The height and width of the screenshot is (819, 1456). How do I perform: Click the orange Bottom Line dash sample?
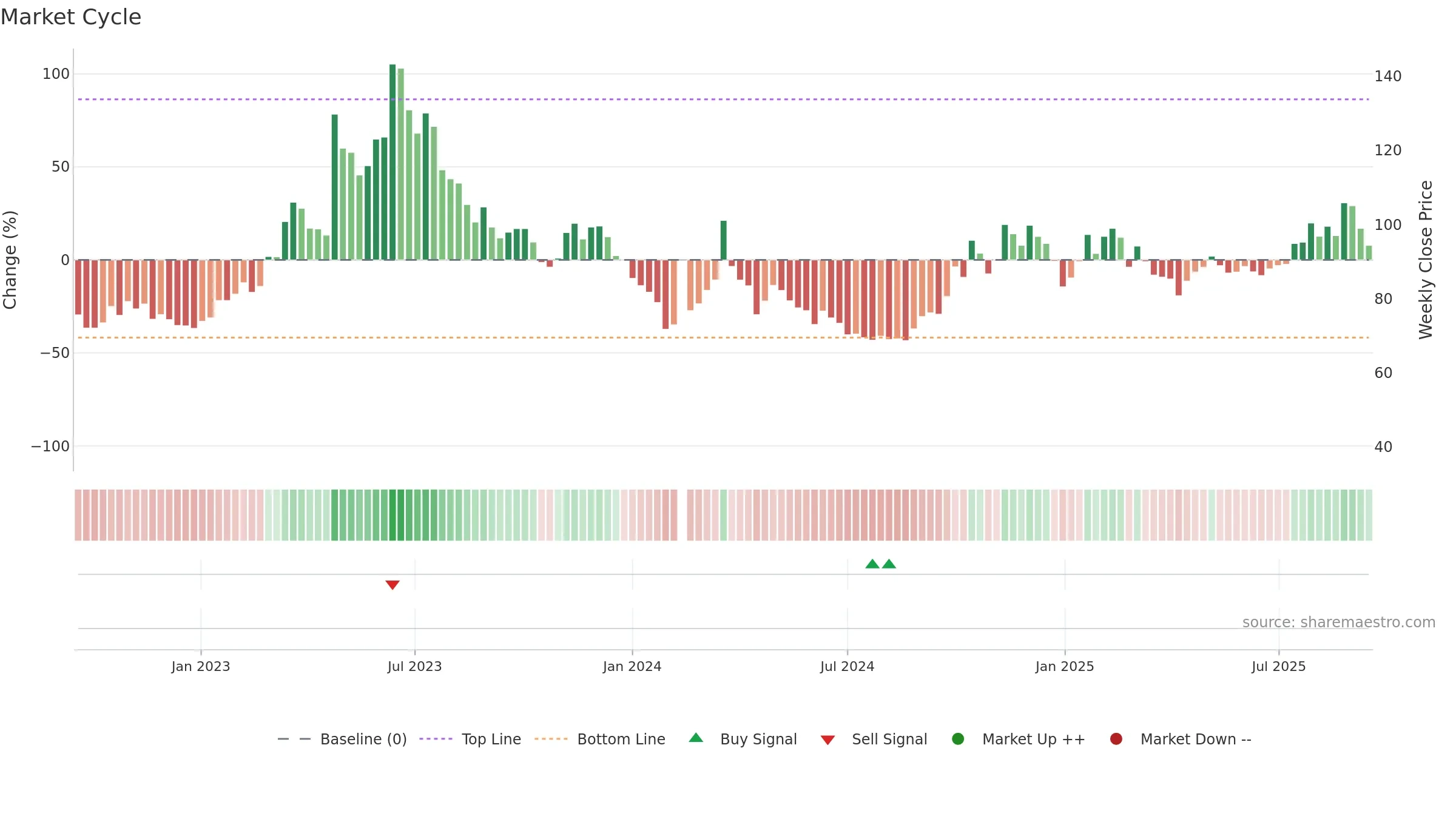click(x=551, y=739)
